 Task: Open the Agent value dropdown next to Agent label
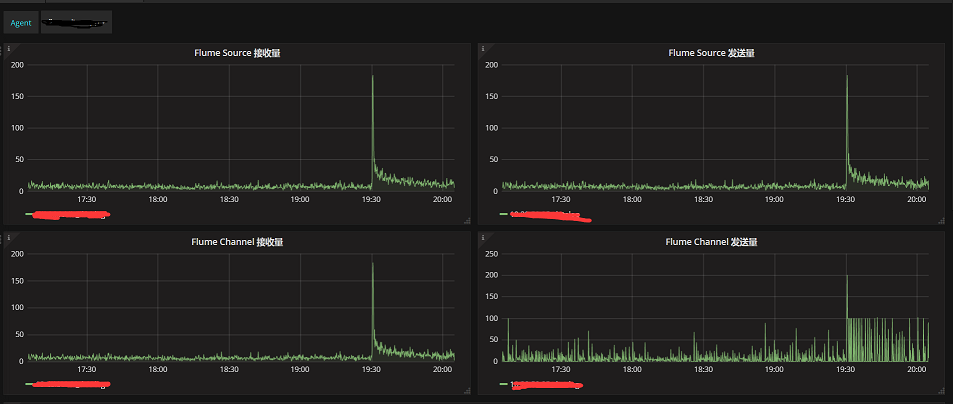[76, 22]
